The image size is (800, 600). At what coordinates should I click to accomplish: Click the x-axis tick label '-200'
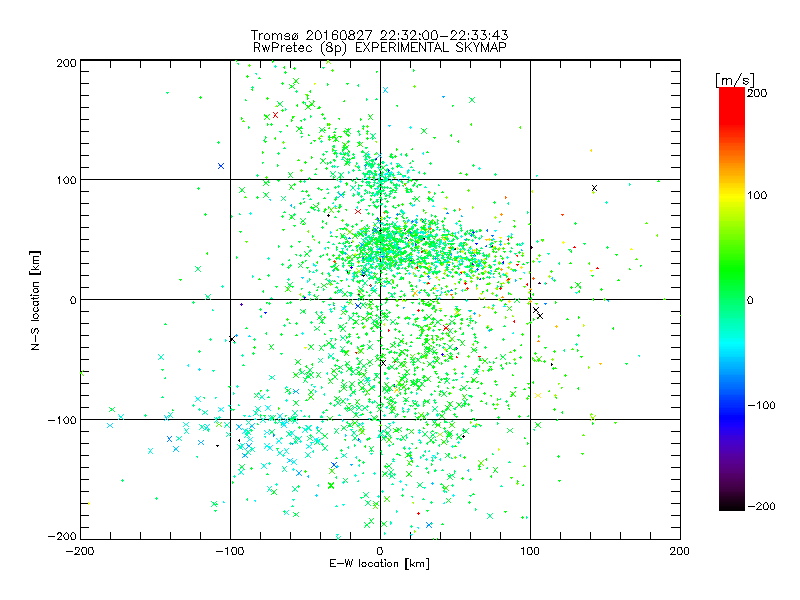point(80,551)
